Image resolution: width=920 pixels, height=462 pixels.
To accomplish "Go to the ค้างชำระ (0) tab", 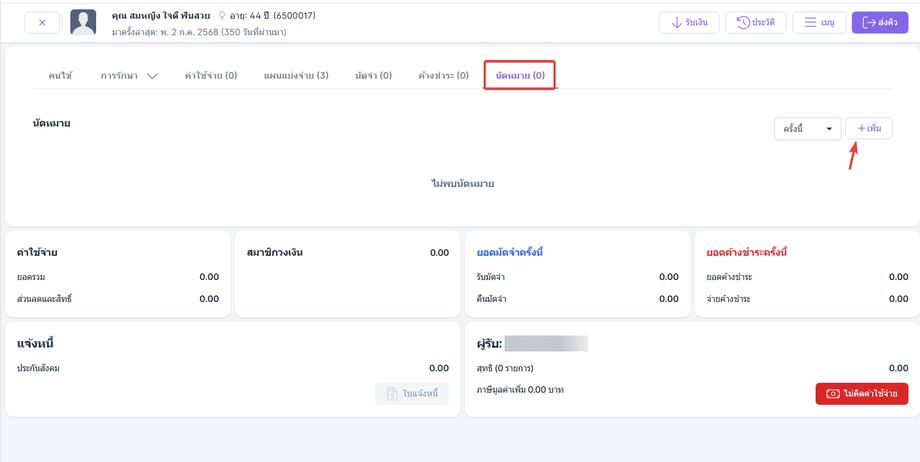I will pyautogui.click(x=444, y=76).
